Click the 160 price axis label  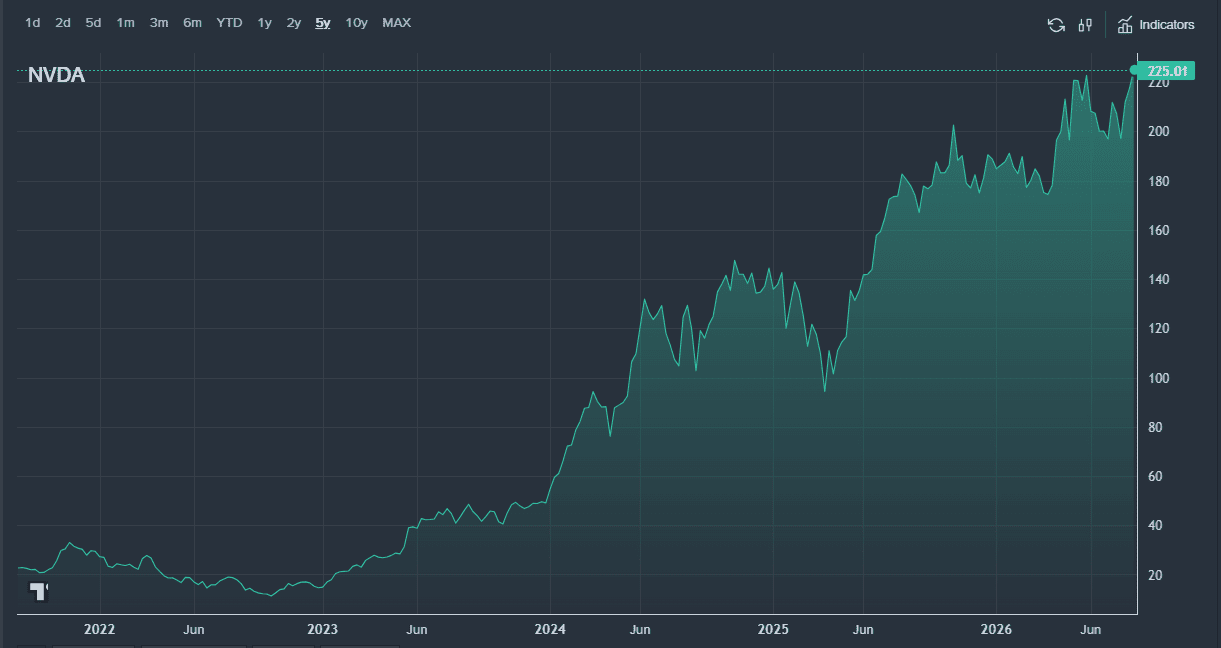1158,230
